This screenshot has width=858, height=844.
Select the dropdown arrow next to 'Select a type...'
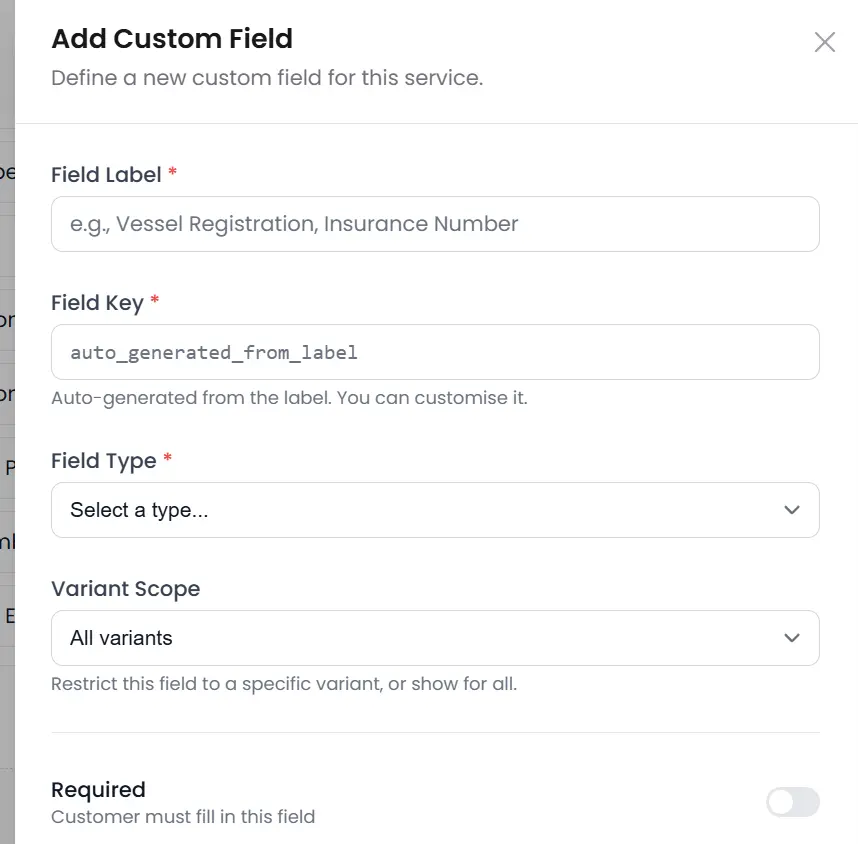pos(791,510)
